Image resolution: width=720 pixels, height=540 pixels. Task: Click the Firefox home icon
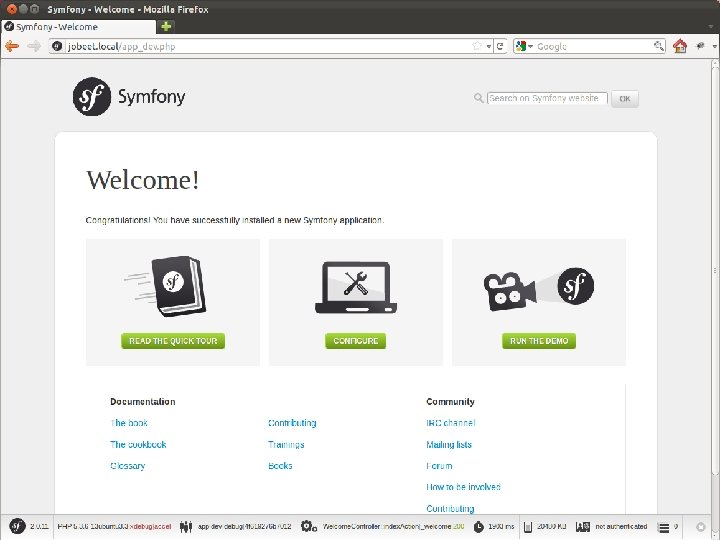[x=680, y=46]
